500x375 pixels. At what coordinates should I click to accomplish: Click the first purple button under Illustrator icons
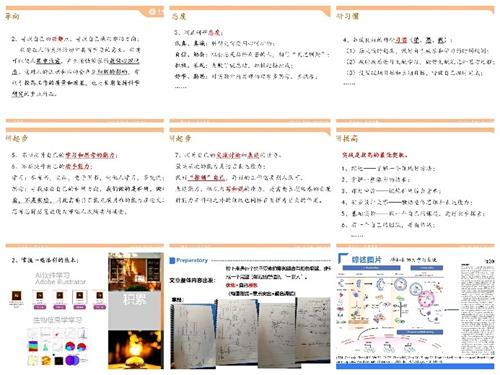point(40,307)
